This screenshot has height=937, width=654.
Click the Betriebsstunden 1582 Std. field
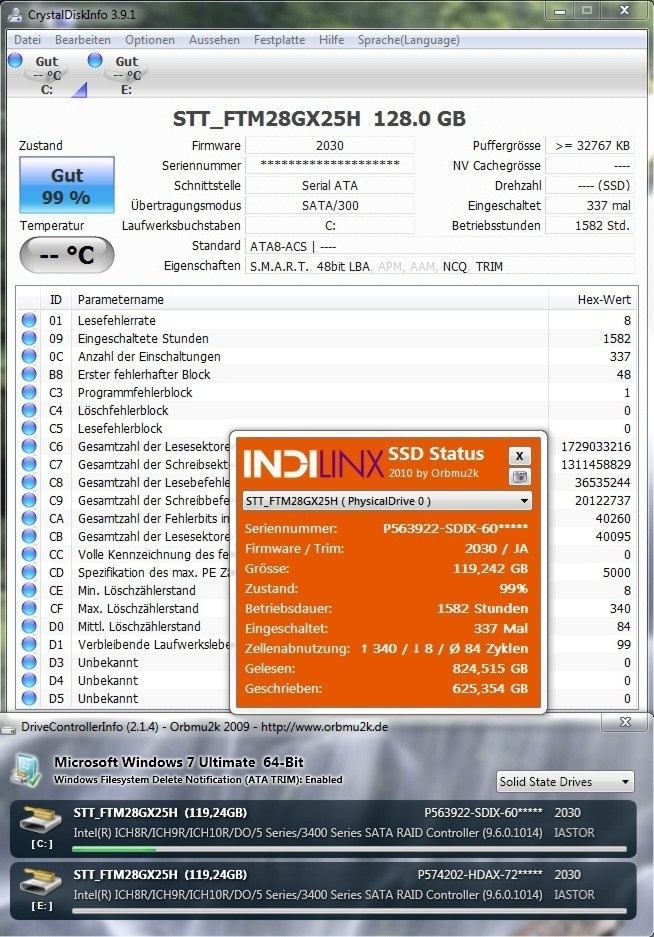590,225
